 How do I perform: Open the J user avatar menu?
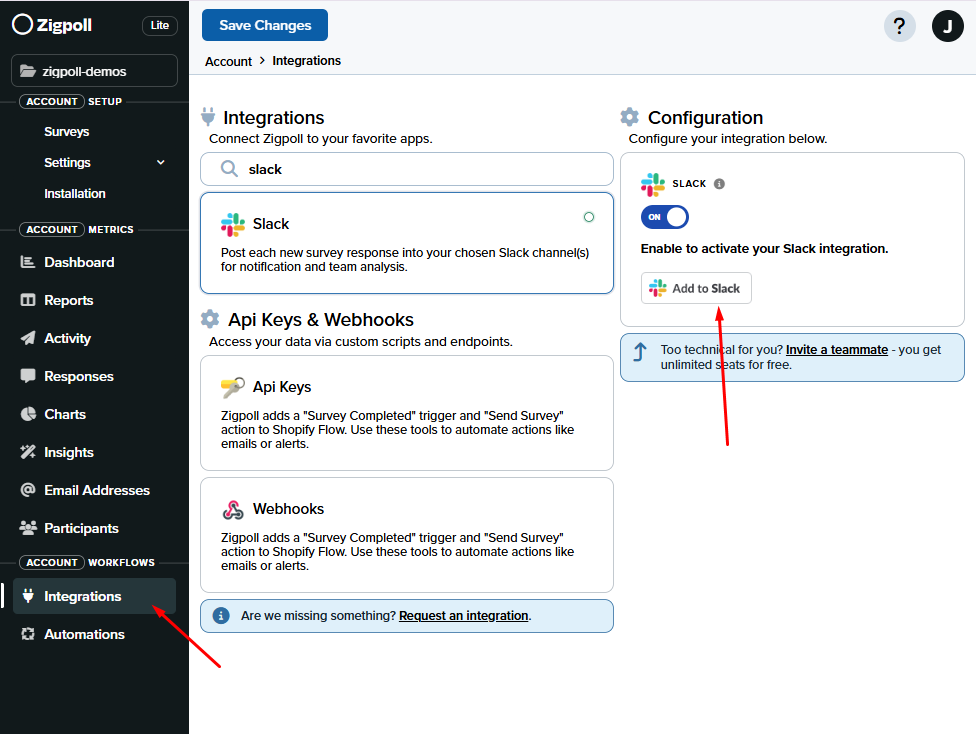coord(947,26)
